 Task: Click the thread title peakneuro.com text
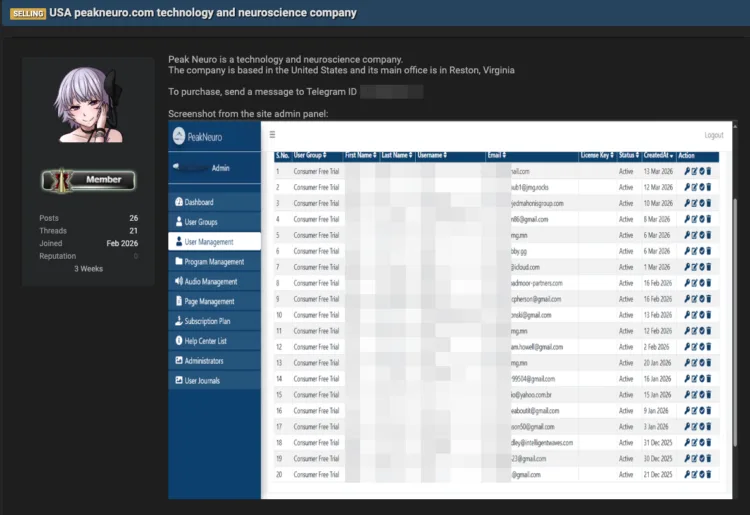point(114,12)
